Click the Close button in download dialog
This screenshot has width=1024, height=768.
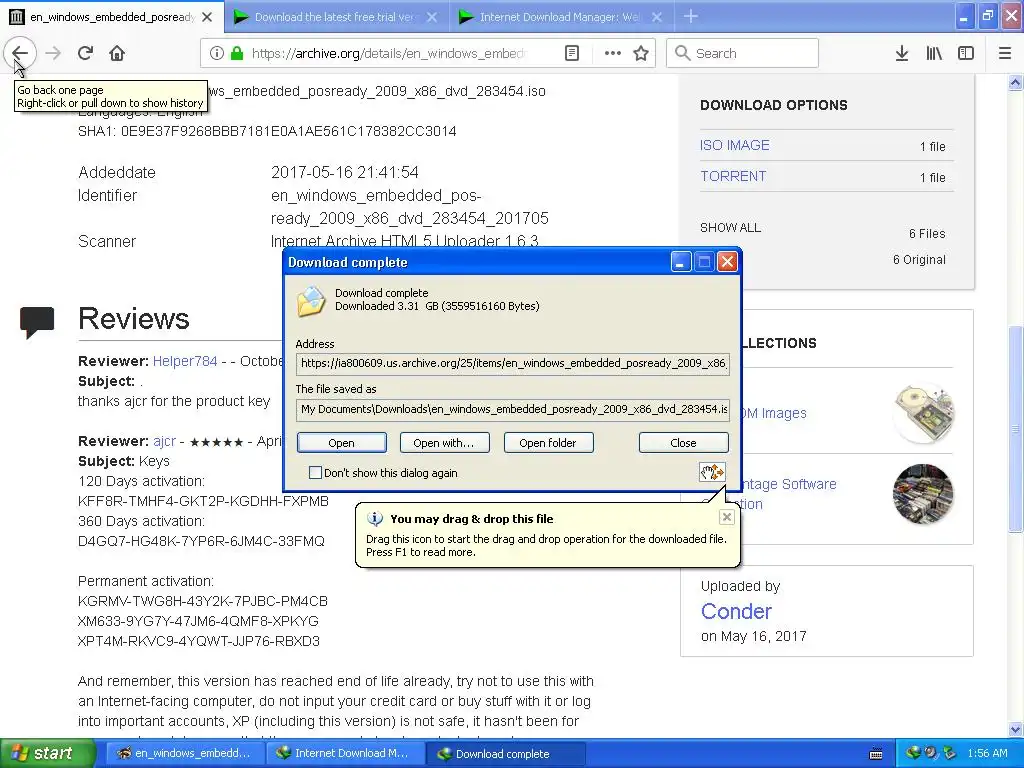(683, 443)
